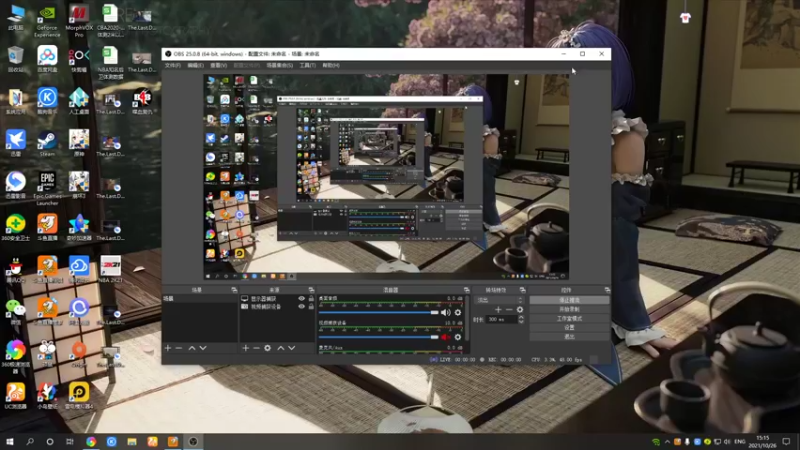Increase the transition duration with the stepper
This screenshot has width=800, height=450.
tap(521, 317)
